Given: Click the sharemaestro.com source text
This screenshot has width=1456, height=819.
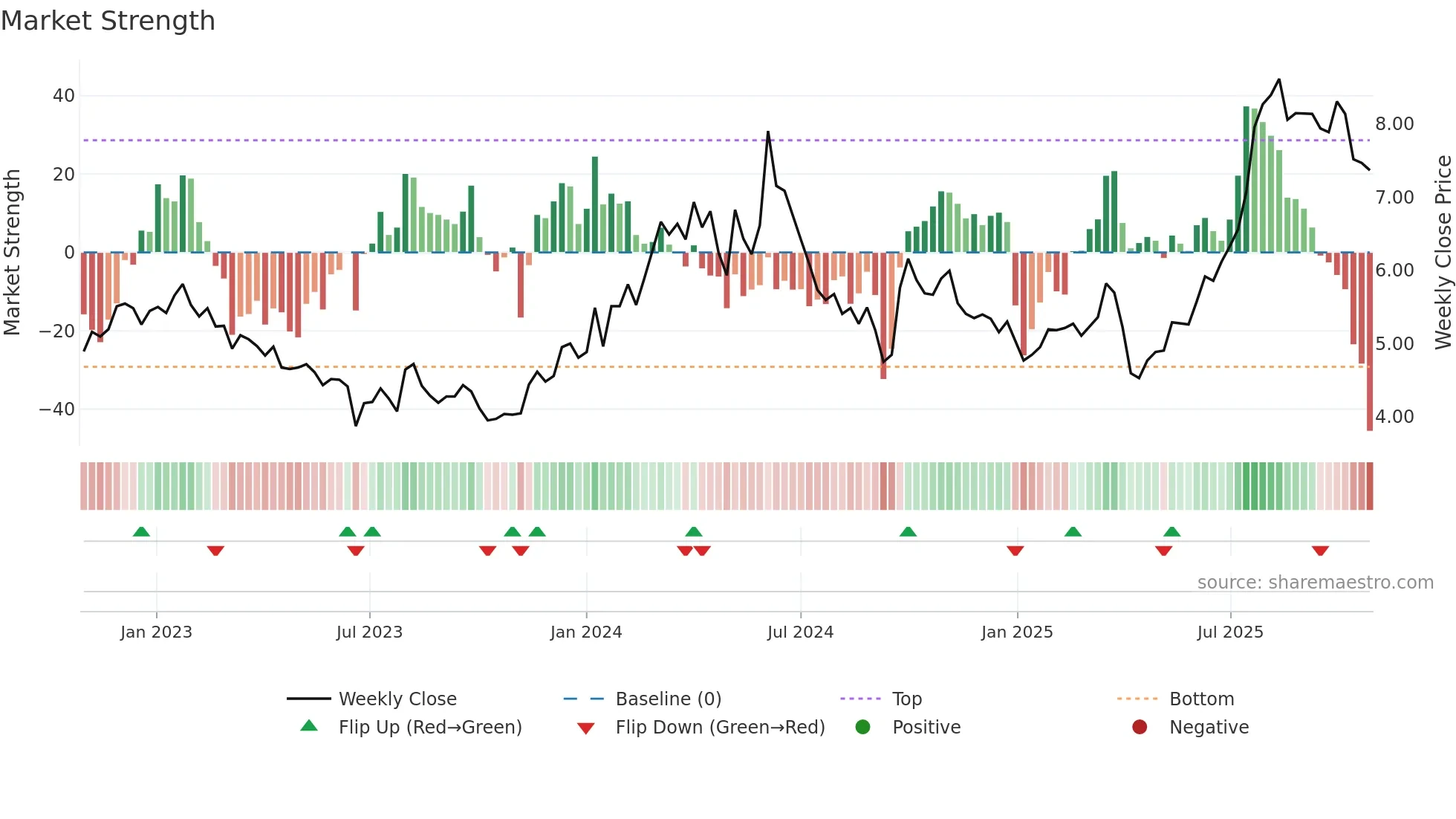Looking at the screenshot, I should (1315, 583).
